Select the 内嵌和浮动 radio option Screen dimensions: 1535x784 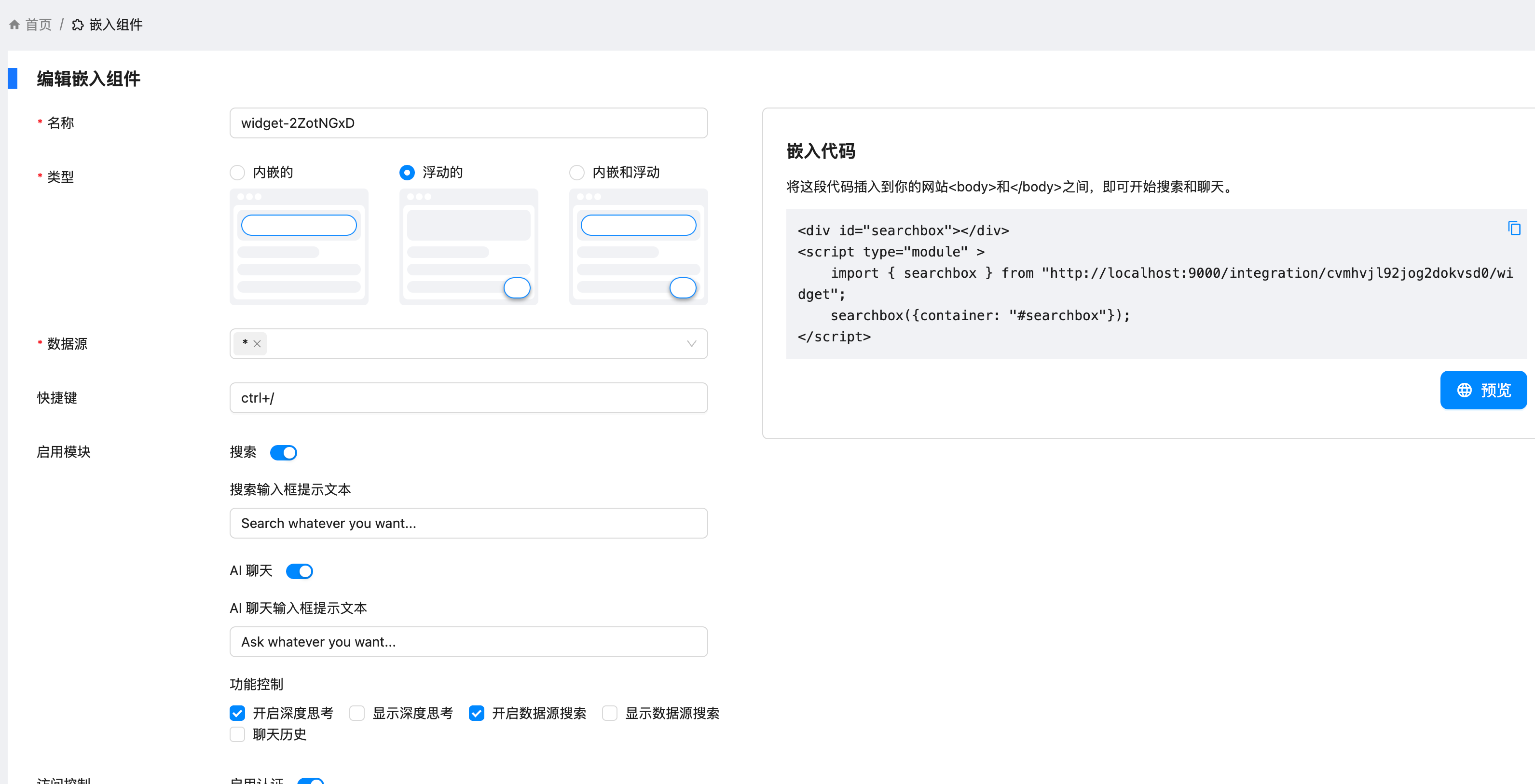click(576, 173)
